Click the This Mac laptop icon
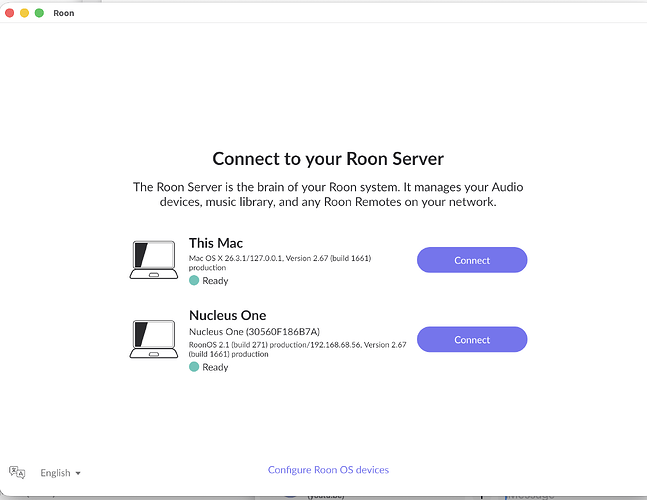The height and width of the screenshot is (500, 647). tap(154, 260)
